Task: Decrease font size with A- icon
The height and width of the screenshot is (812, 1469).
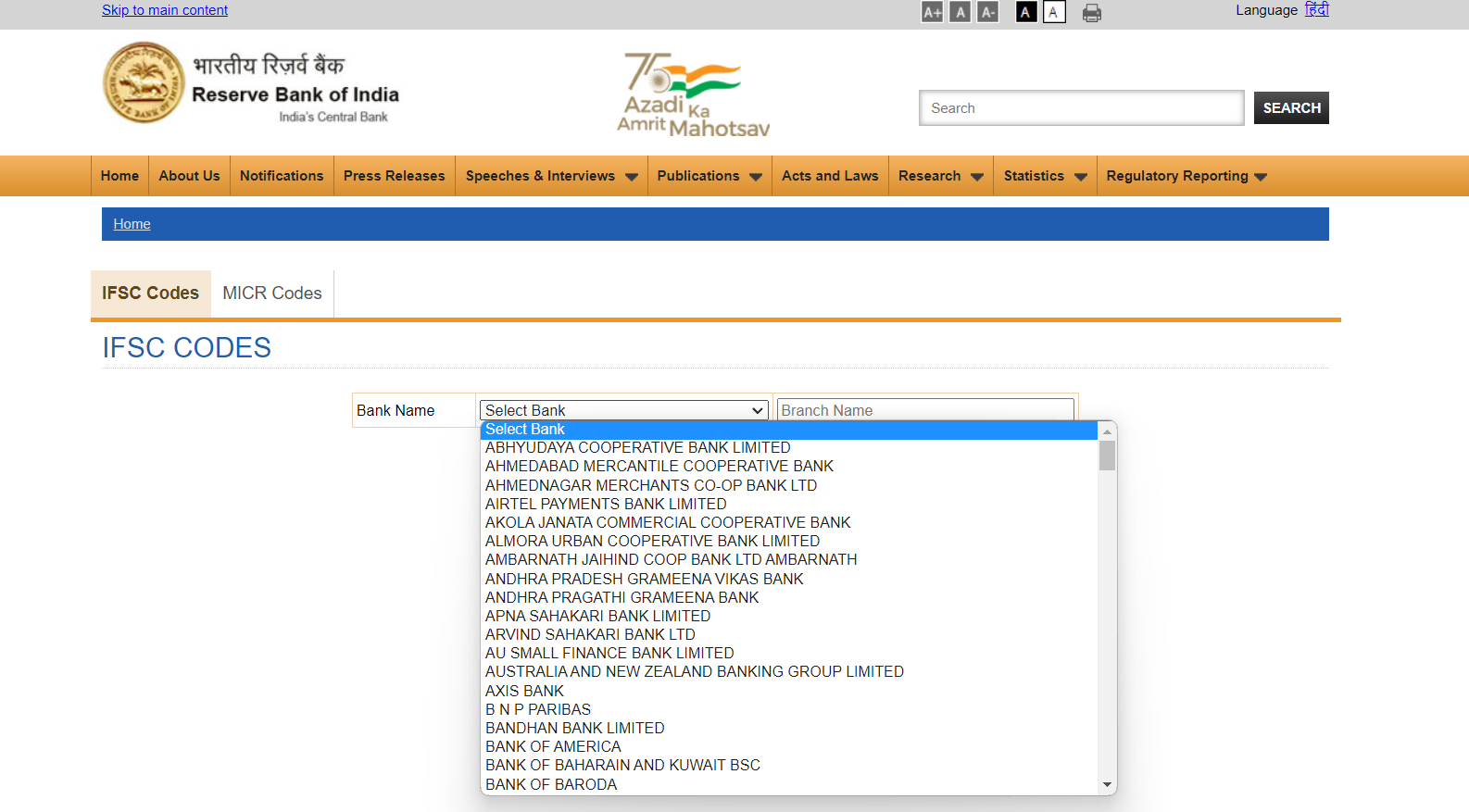Action: (988, 12)
